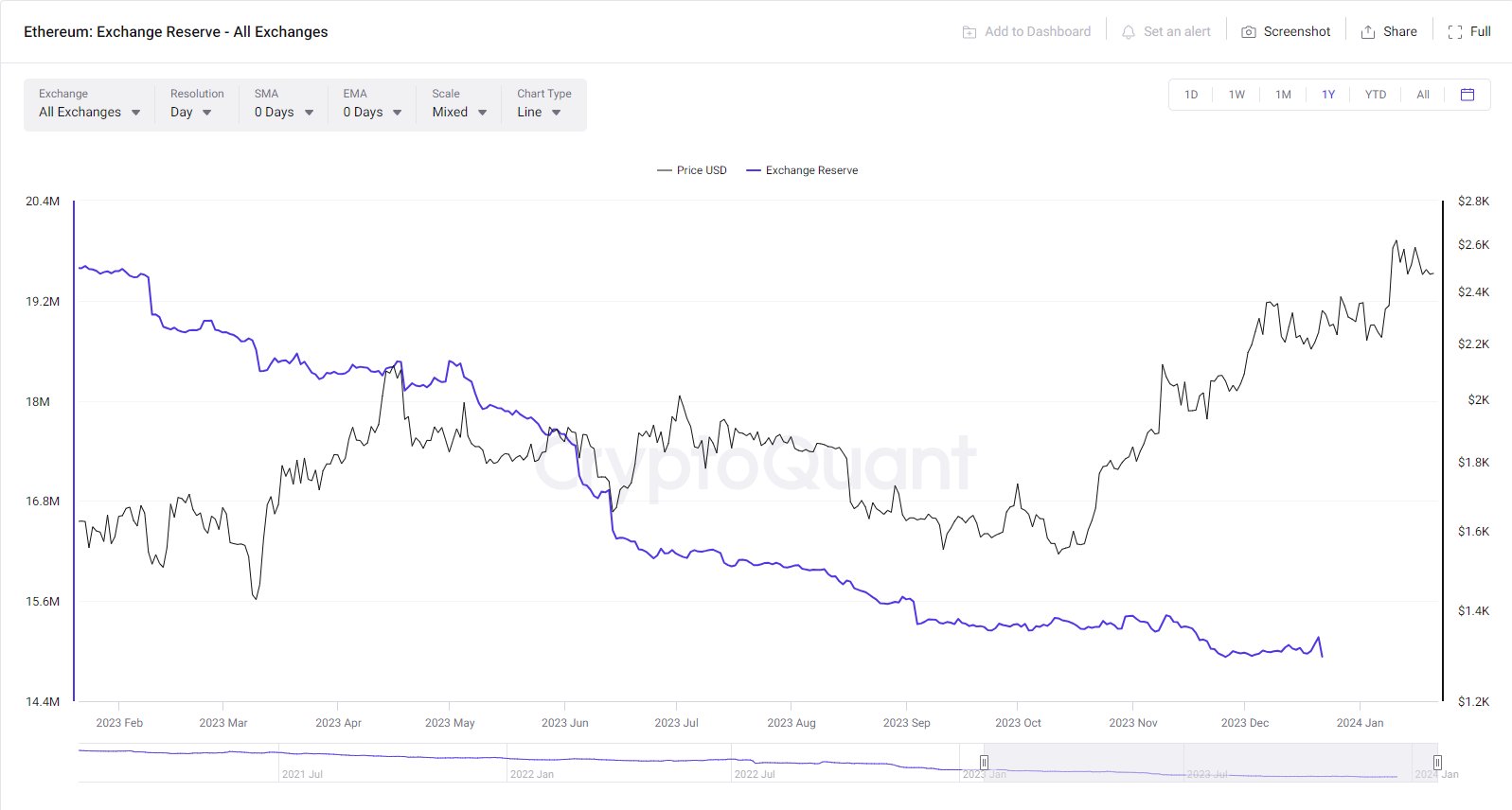Toggle Exchange Reserve series in legend

point(802,170)
